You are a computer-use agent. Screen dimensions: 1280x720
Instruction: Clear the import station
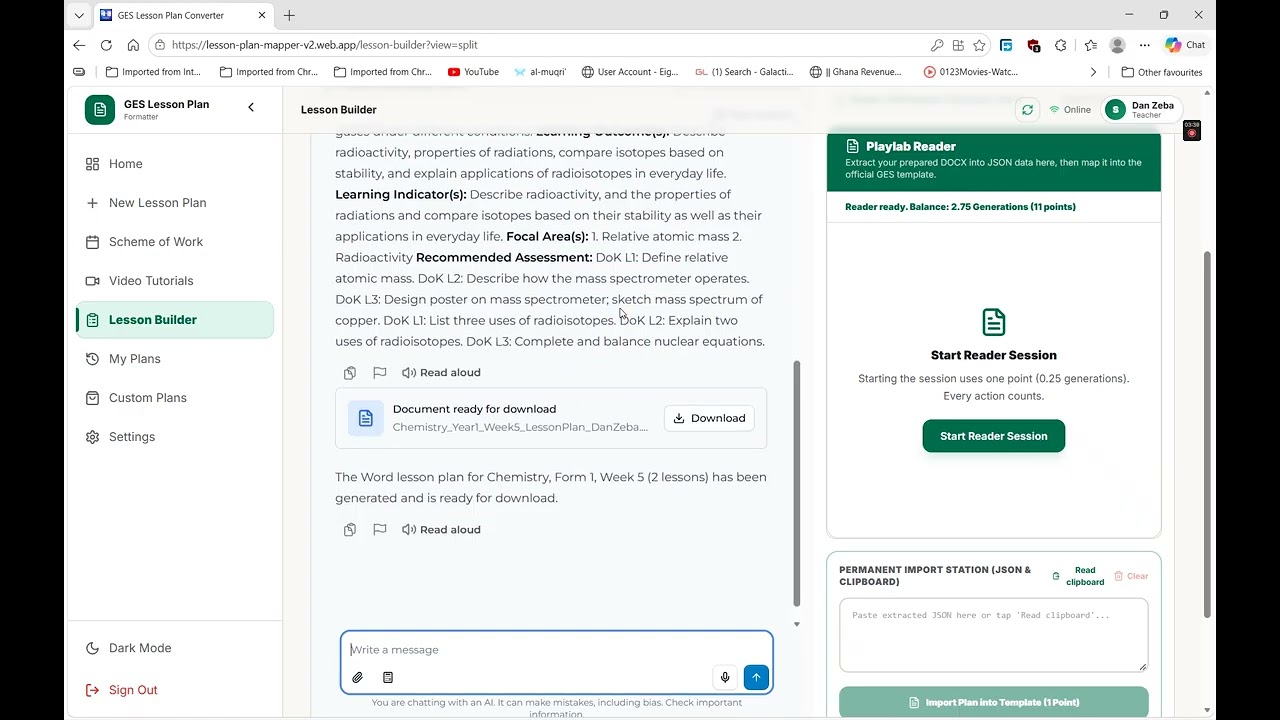tap(1131, 576)
